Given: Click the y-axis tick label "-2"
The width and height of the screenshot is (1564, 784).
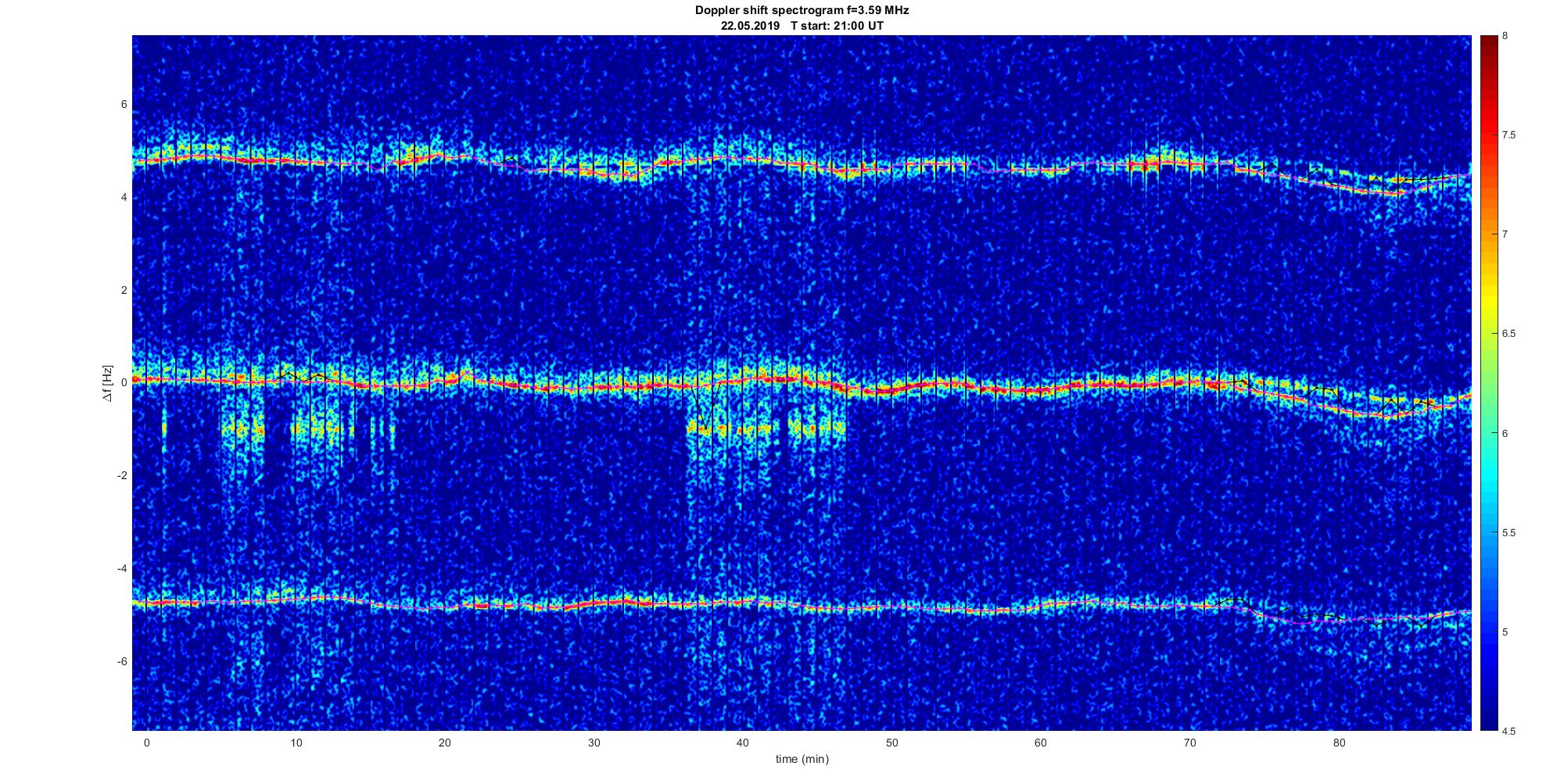Looking at the screenshot, I should point(123,476).
